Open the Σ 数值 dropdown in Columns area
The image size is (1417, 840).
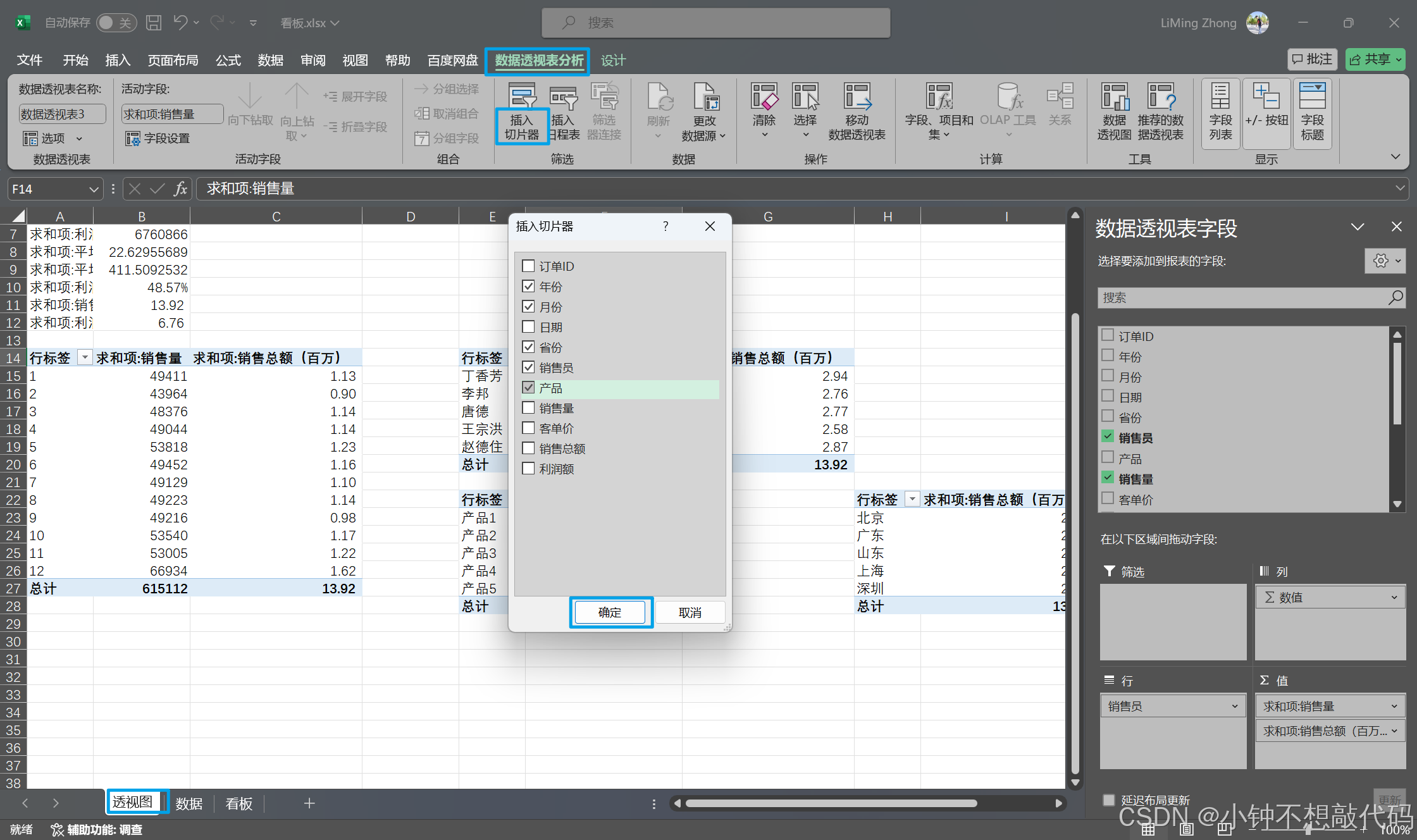(1394, 597)
